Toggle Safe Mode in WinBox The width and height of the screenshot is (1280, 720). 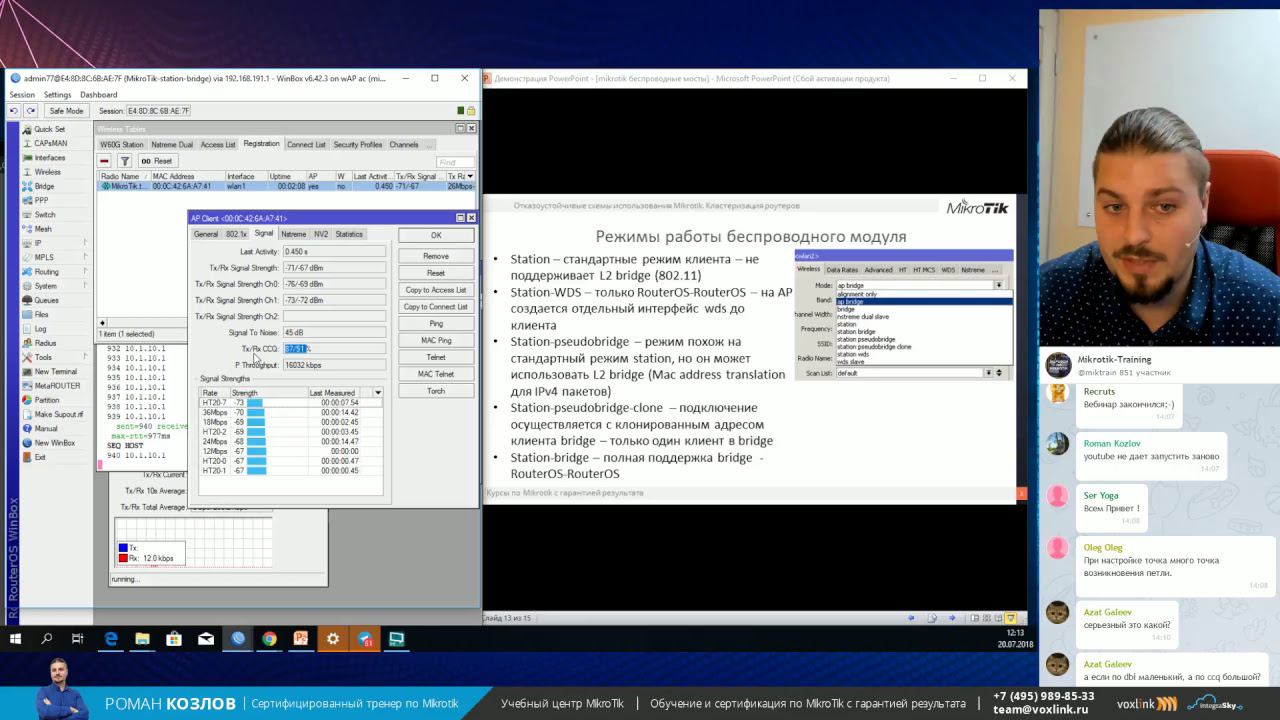coord(67,111)
